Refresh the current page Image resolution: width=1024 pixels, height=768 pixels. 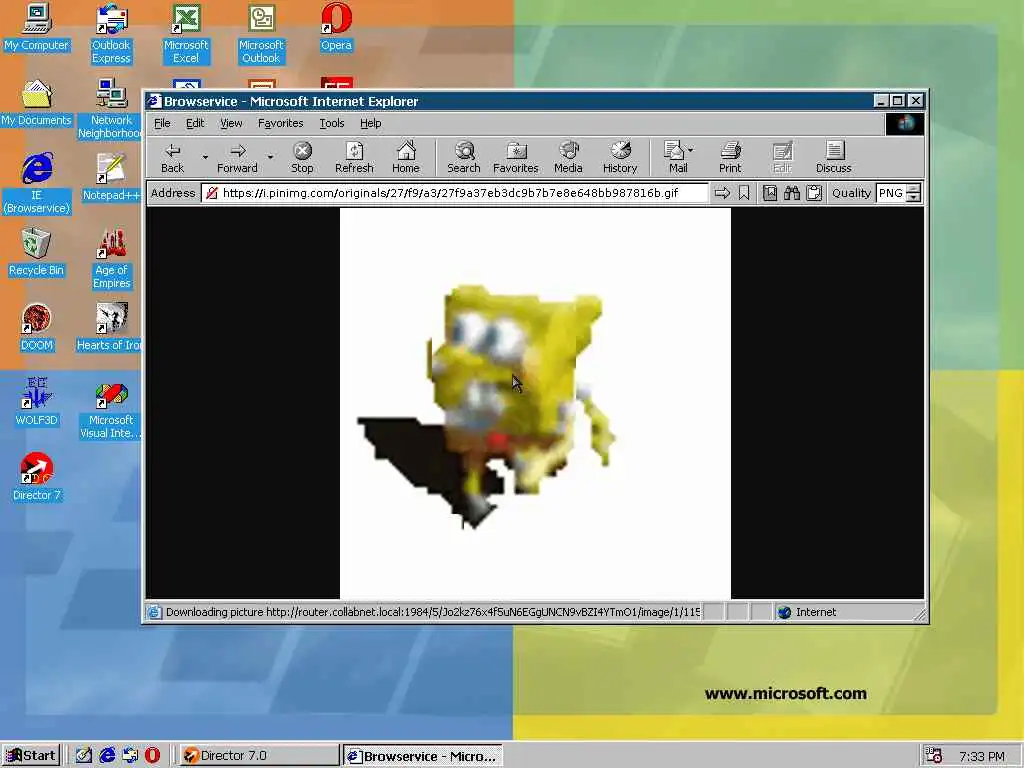[x=354, y=157]
